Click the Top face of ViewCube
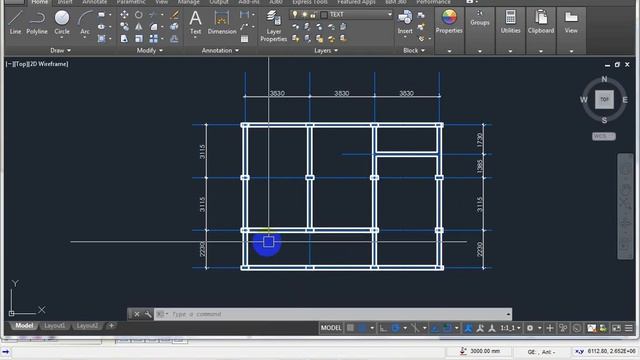The image size is (640, 360). tap(604, 100)
